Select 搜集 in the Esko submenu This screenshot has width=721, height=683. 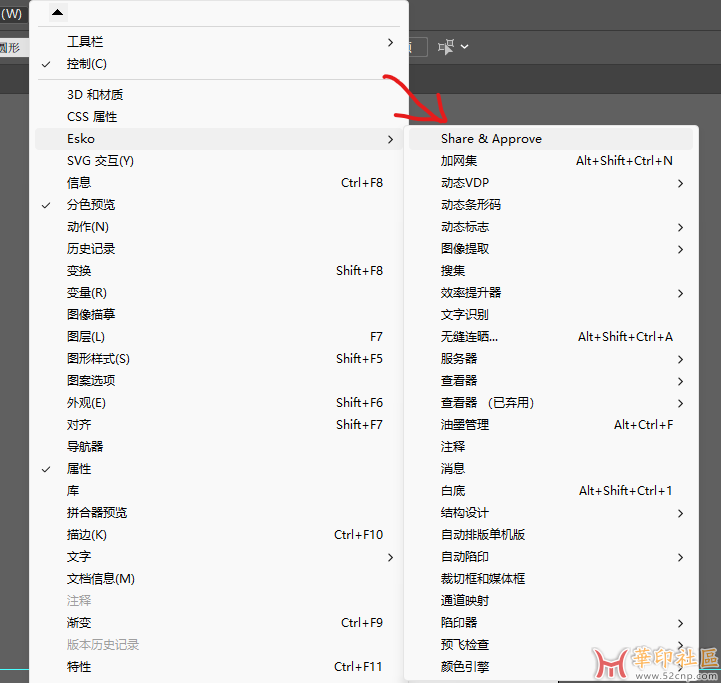pyautogui.click(x=551, y=270)
